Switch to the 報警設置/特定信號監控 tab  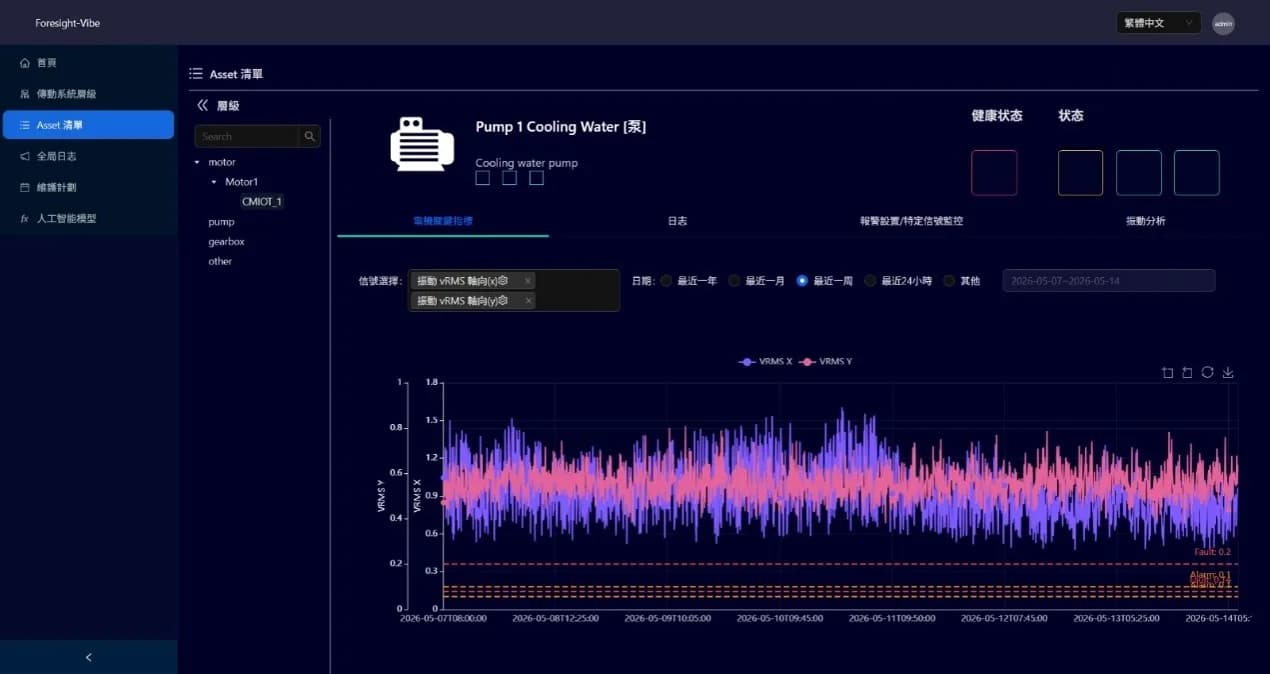911,220
